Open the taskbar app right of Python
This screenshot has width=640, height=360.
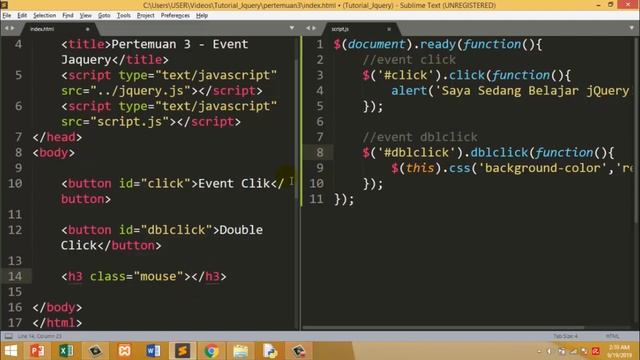pos(298,351)
